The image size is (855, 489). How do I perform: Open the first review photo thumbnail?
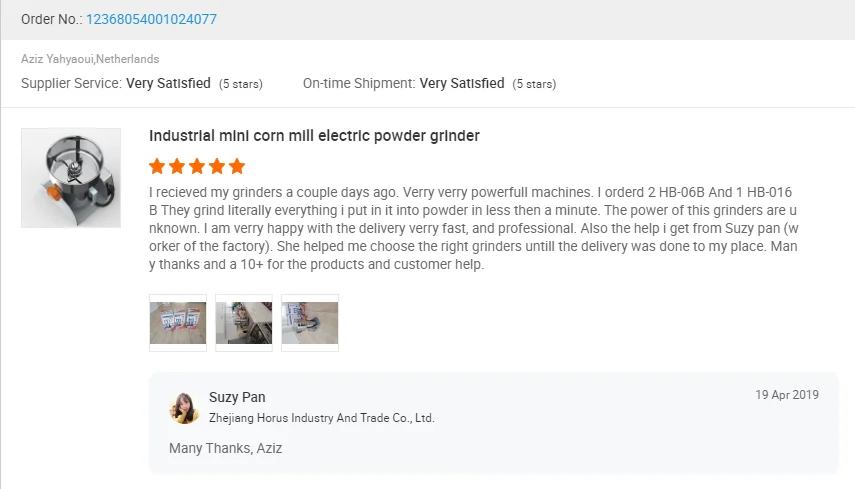[x=178, y=323]
